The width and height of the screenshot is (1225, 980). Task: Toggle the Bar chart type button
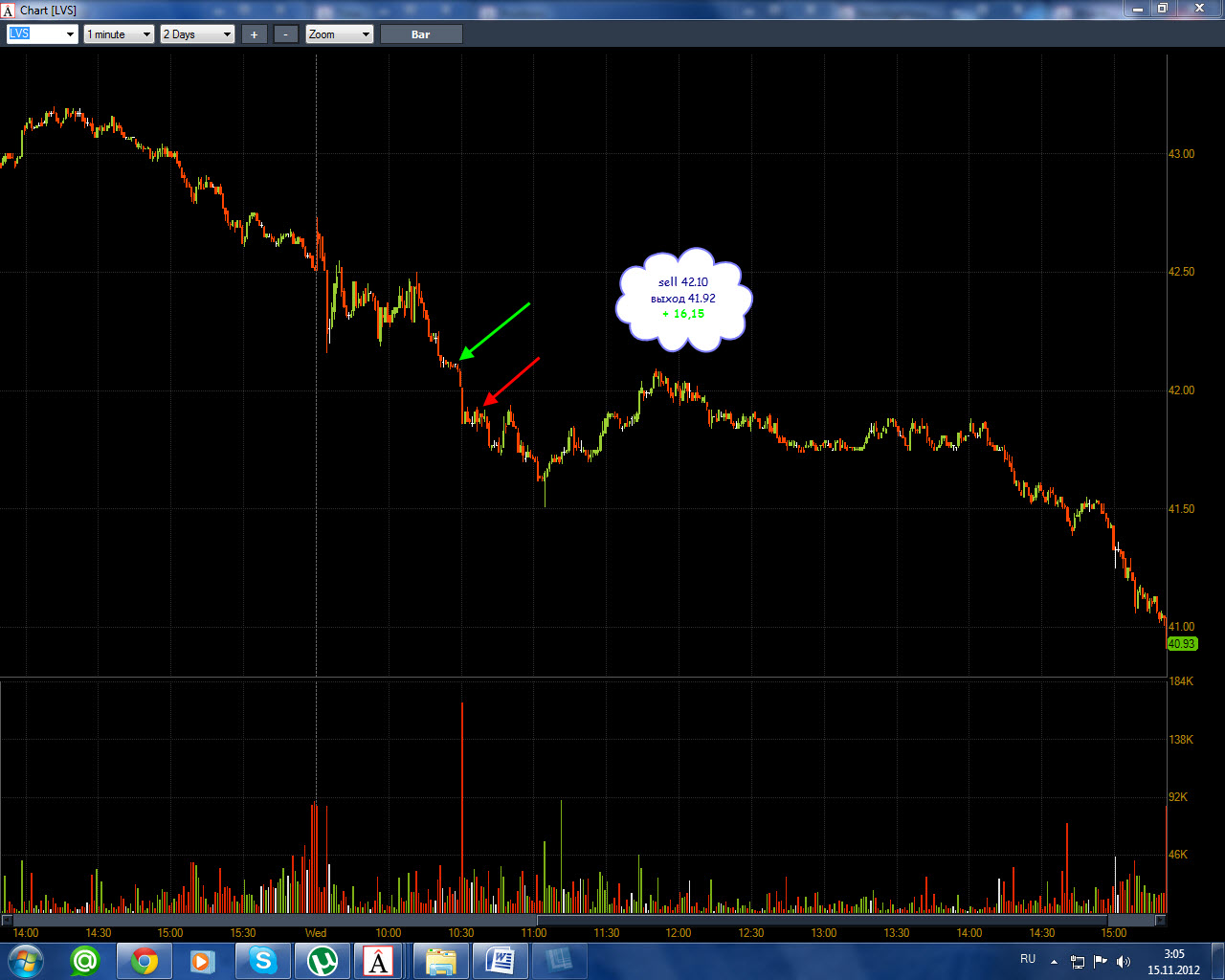421,34
